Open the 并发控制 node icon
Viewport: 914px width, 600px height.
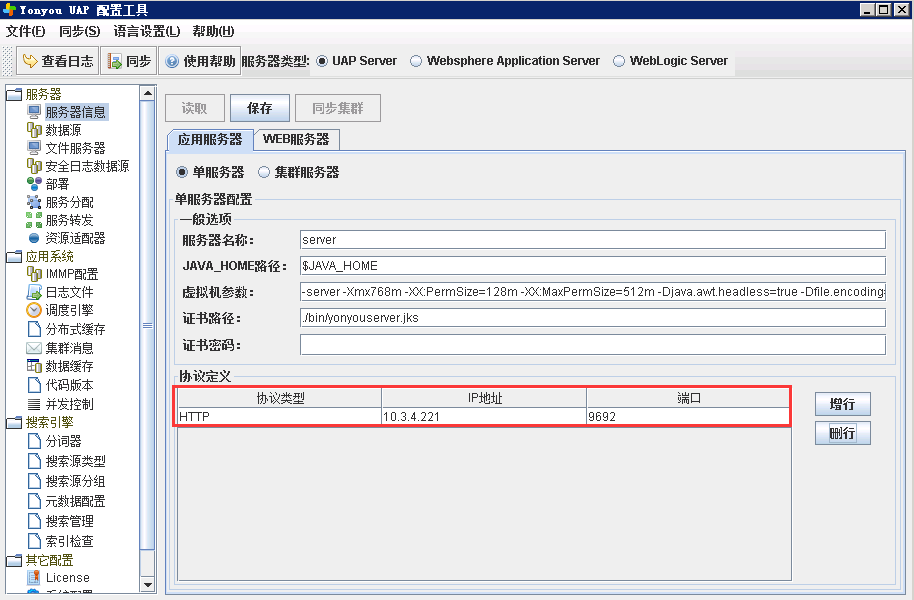(34, 403)
